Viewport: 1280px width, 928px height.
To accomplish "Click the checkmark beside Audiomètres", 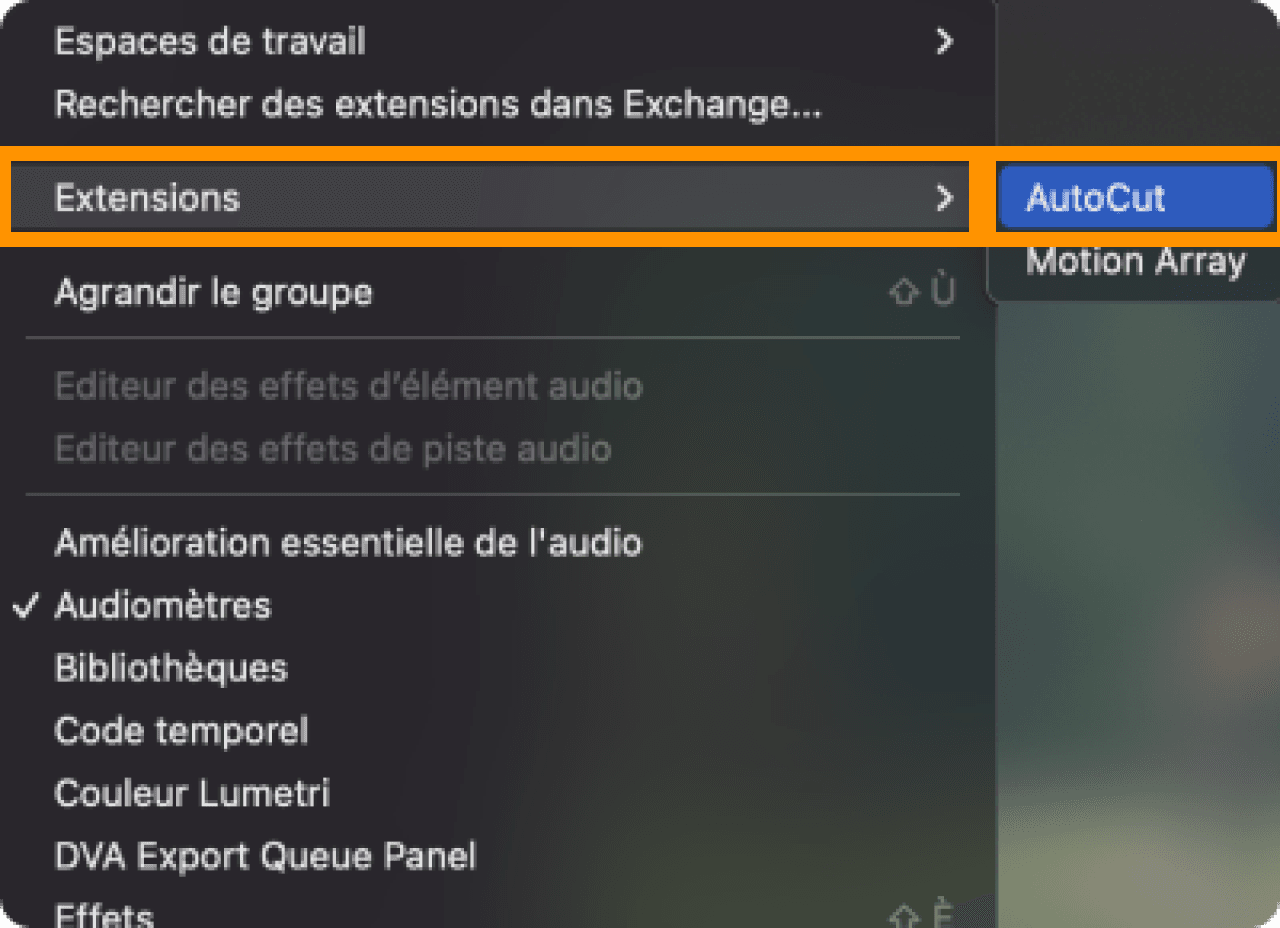I will pos(27,604).
